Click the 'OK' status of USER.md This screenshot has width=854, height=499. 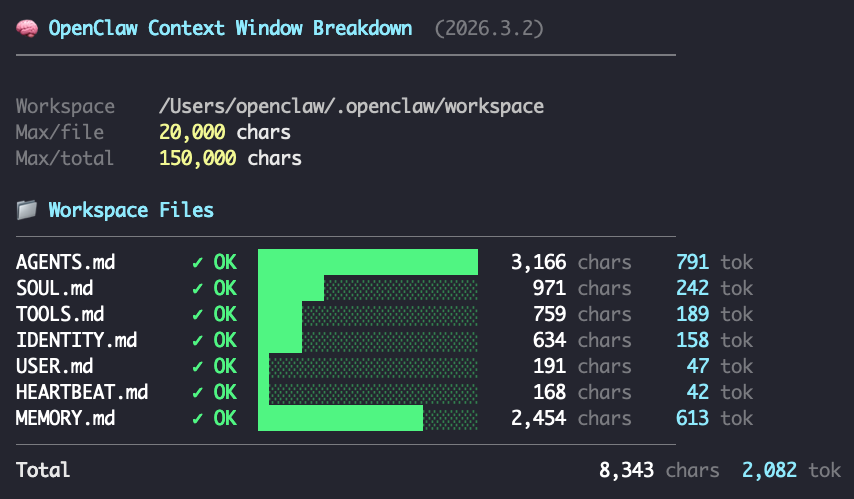pos(225,366)
